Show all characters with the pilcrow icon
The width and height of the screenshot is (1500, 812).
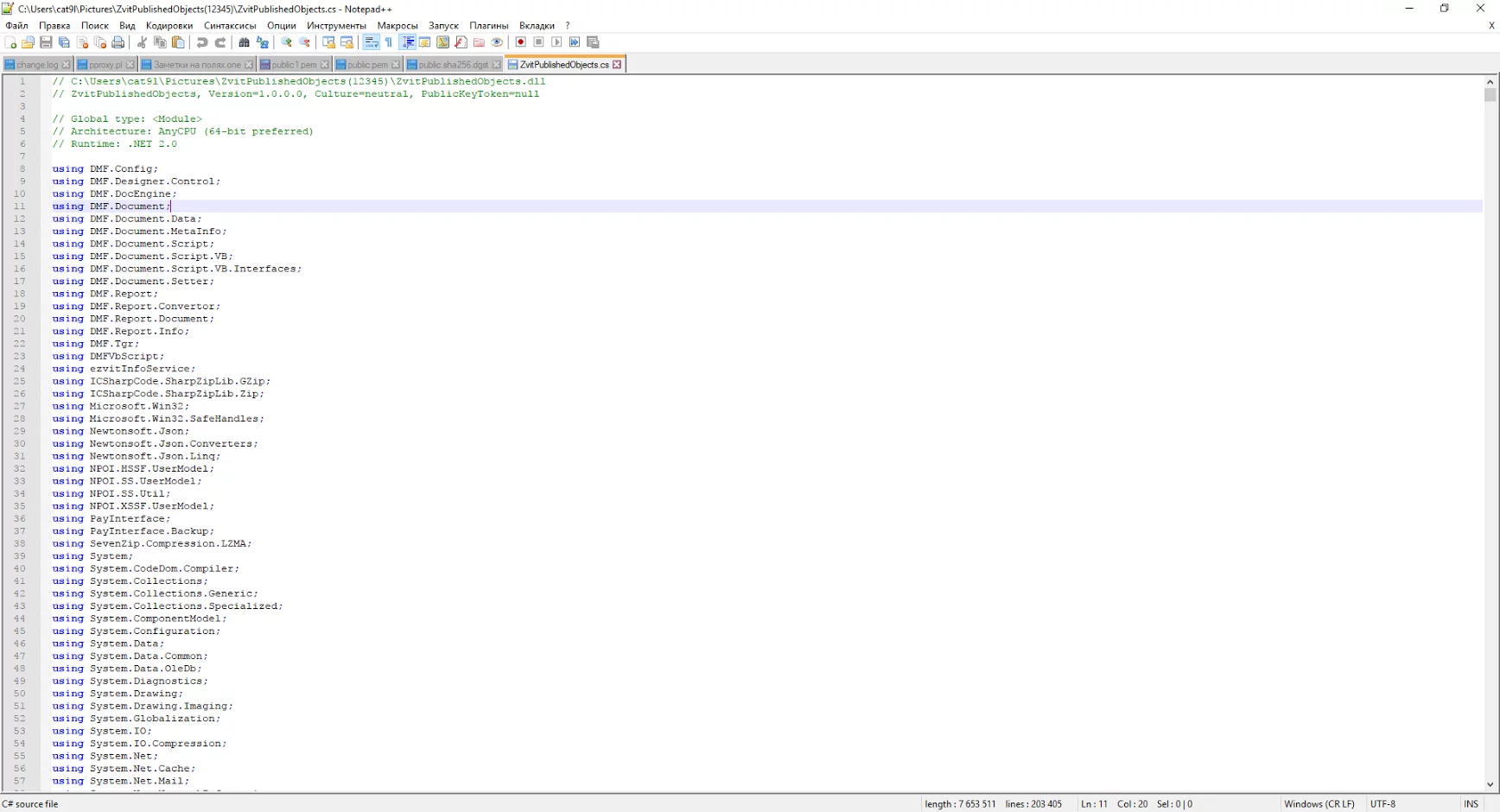tap(389, 42)
